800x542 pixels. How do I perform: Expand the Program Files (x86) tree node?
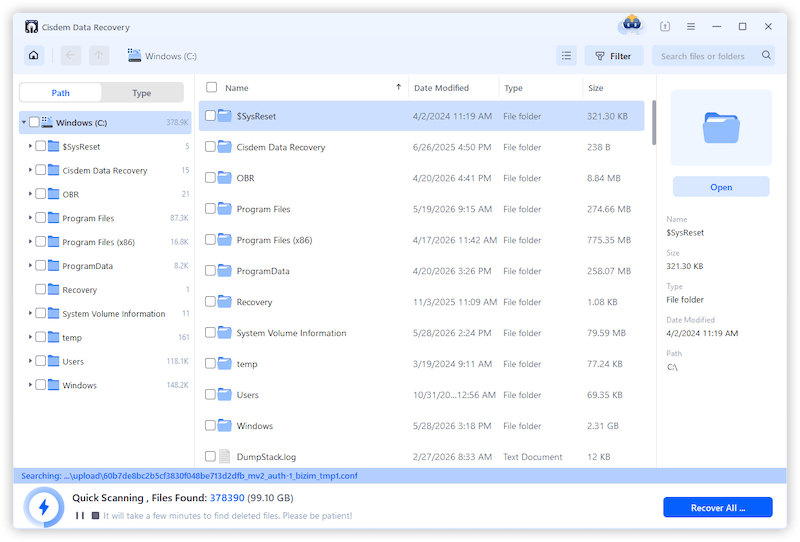coord(30,241)
